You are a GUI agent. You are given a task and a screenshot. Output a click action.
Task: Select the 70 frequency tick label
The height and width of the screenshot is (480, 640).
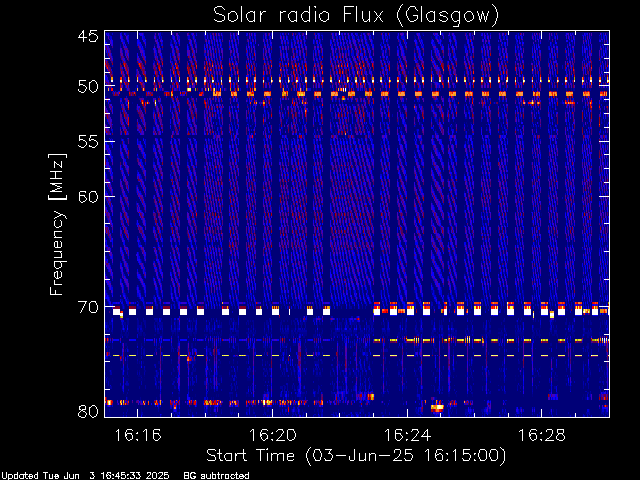(x=88, y=307)
